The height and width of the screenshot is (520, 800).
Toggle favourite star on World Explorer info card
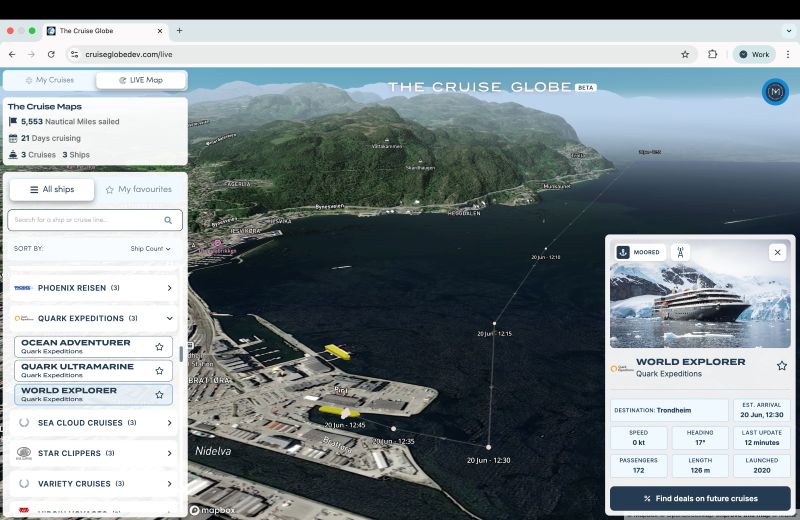tap(782, 366)
